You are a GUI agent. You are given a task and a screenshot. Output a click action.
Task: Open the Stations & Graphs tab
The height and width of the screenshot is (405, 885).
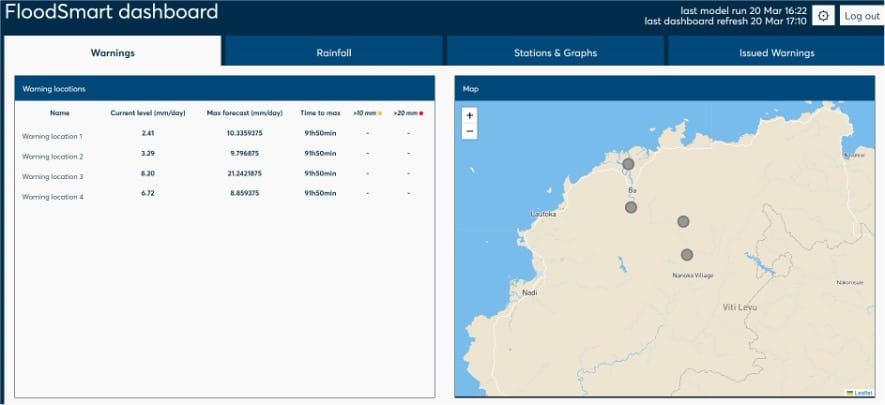[555, 52]
